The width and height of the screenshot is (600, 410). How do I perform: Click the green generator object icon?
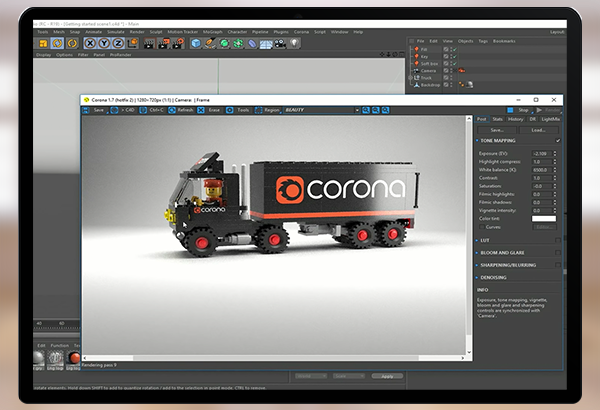tap(224, 43)
